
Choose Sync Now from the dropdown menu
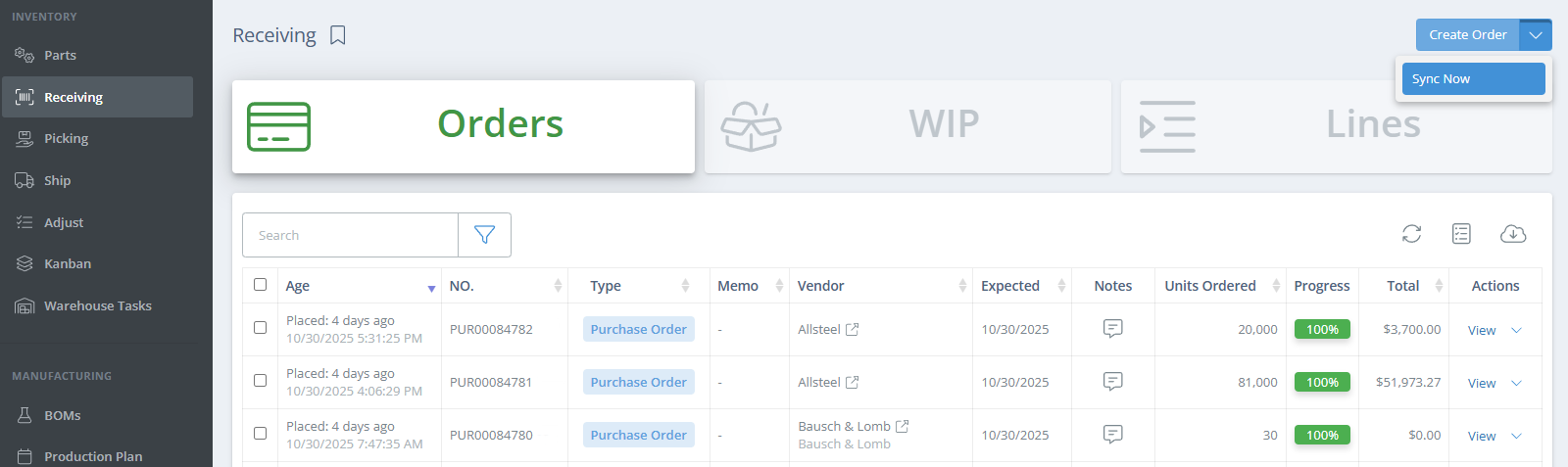coord(1474,79)
